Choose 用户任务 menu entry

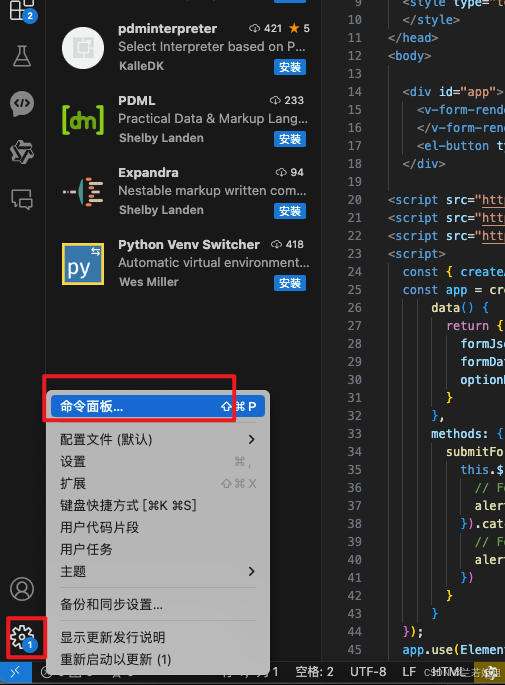pyautogui.click(x=158, y=549)
